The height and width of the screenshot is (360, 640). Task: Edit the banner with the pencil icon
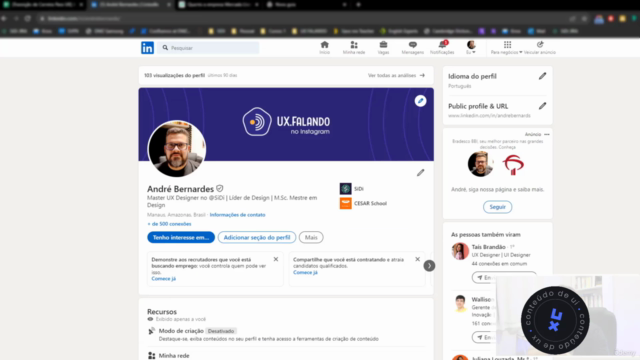420,101
